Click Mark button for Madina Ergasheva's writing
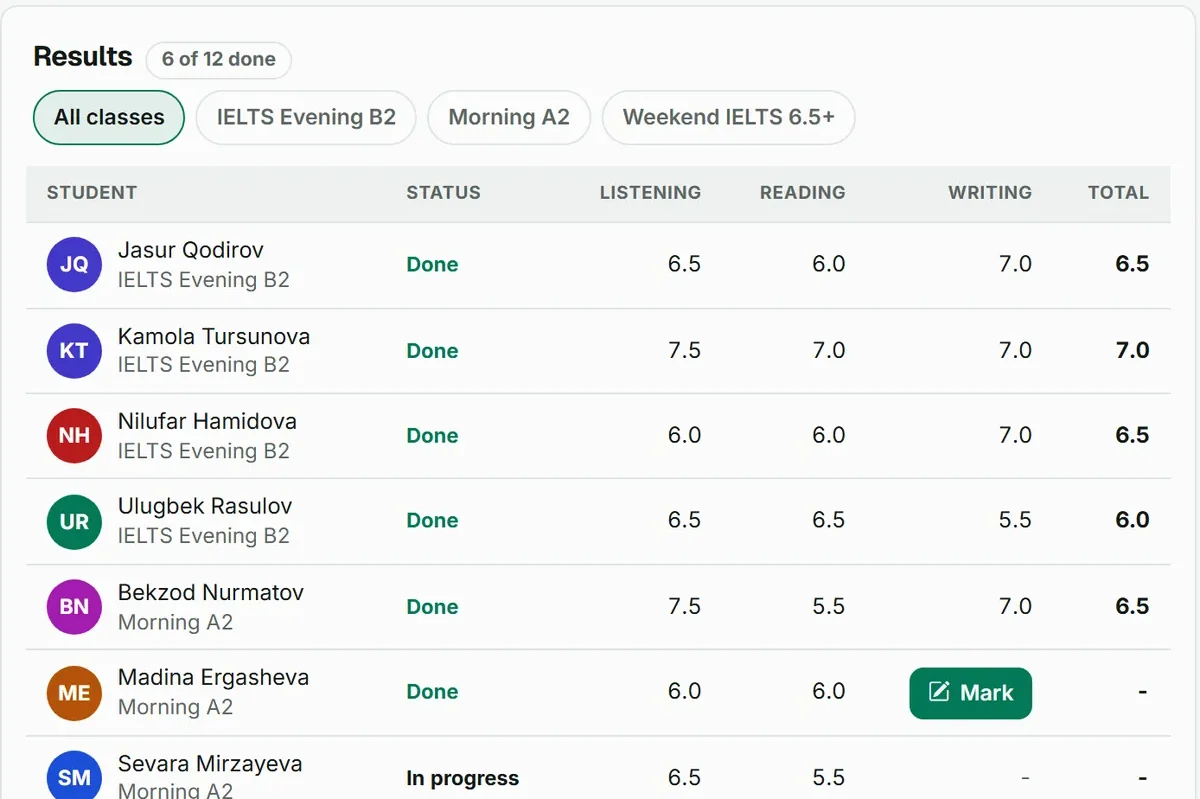1200x799 pixels. pos(970,693)
